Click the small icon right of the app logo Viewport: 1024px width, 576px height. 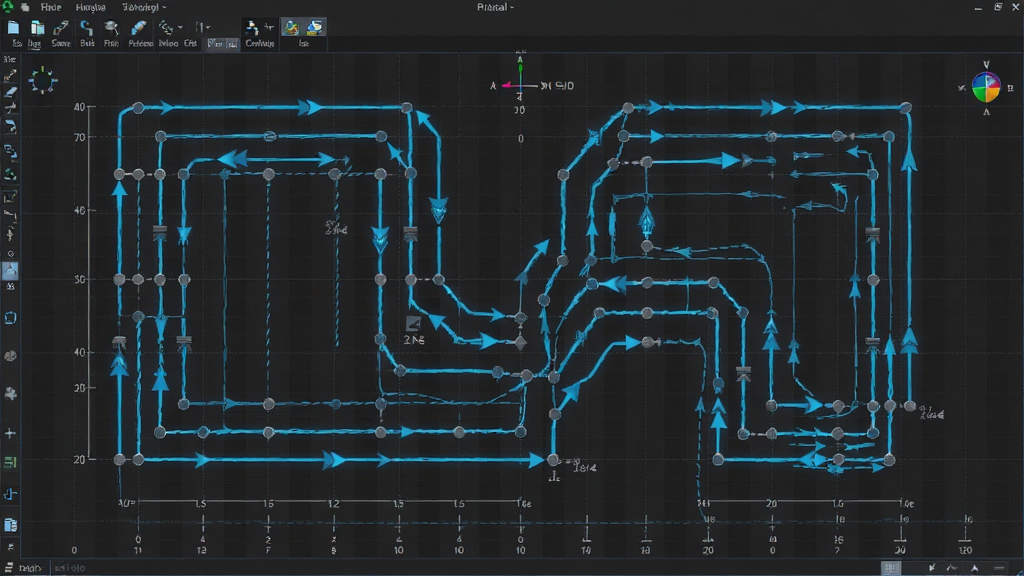tap(25, 7)
